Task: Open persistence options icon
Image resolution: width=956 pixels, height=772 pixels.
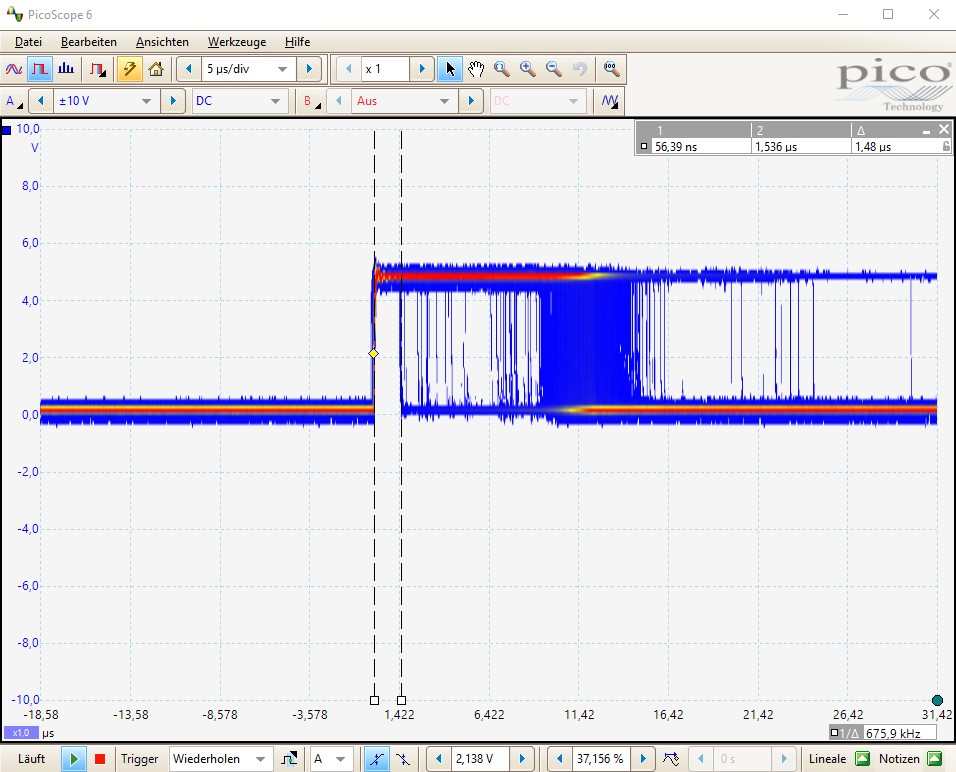Action: pos(98,69)
